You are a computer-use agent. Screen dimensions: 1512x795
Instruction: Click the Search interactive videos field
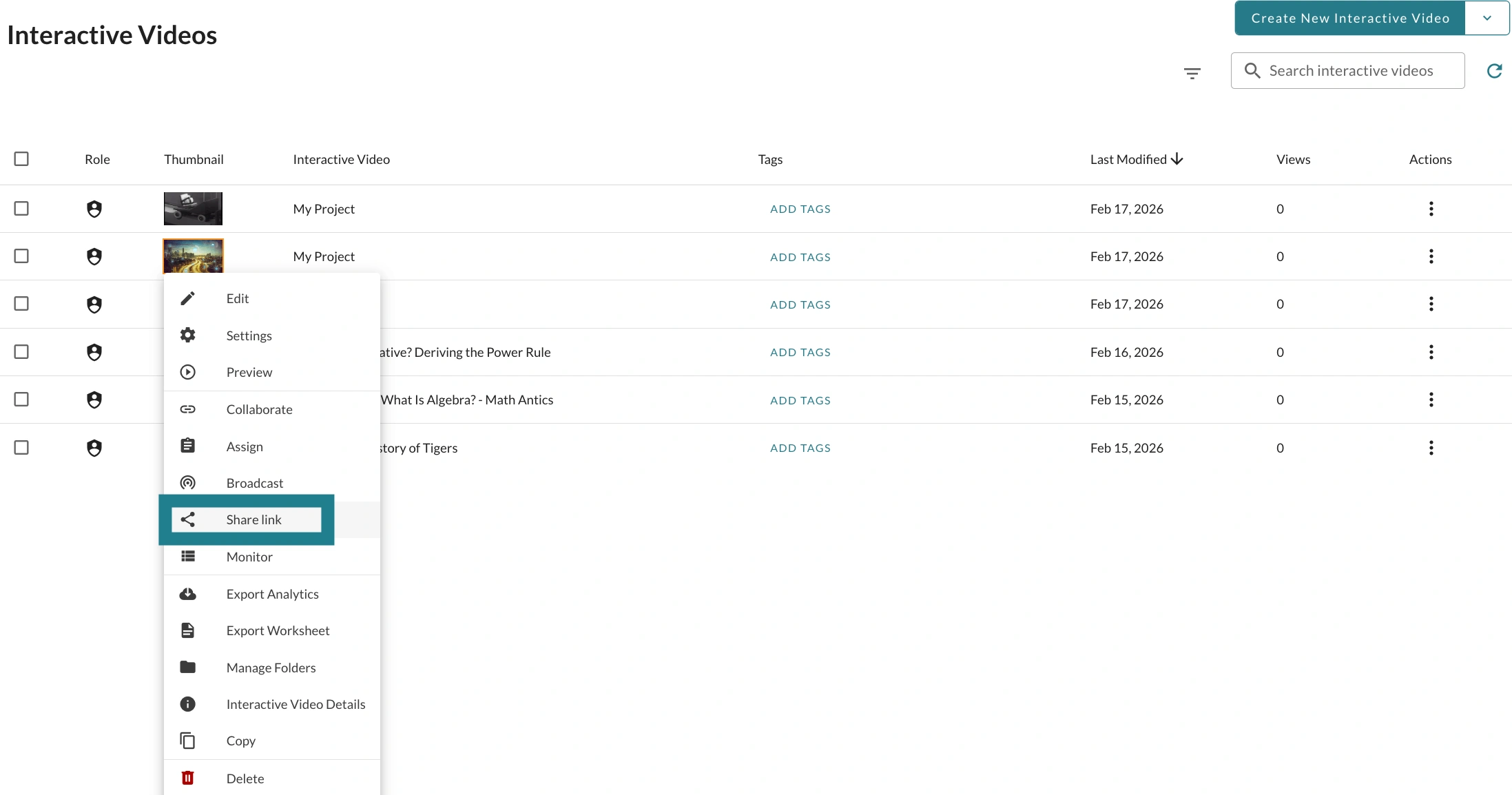point(1347,70)
